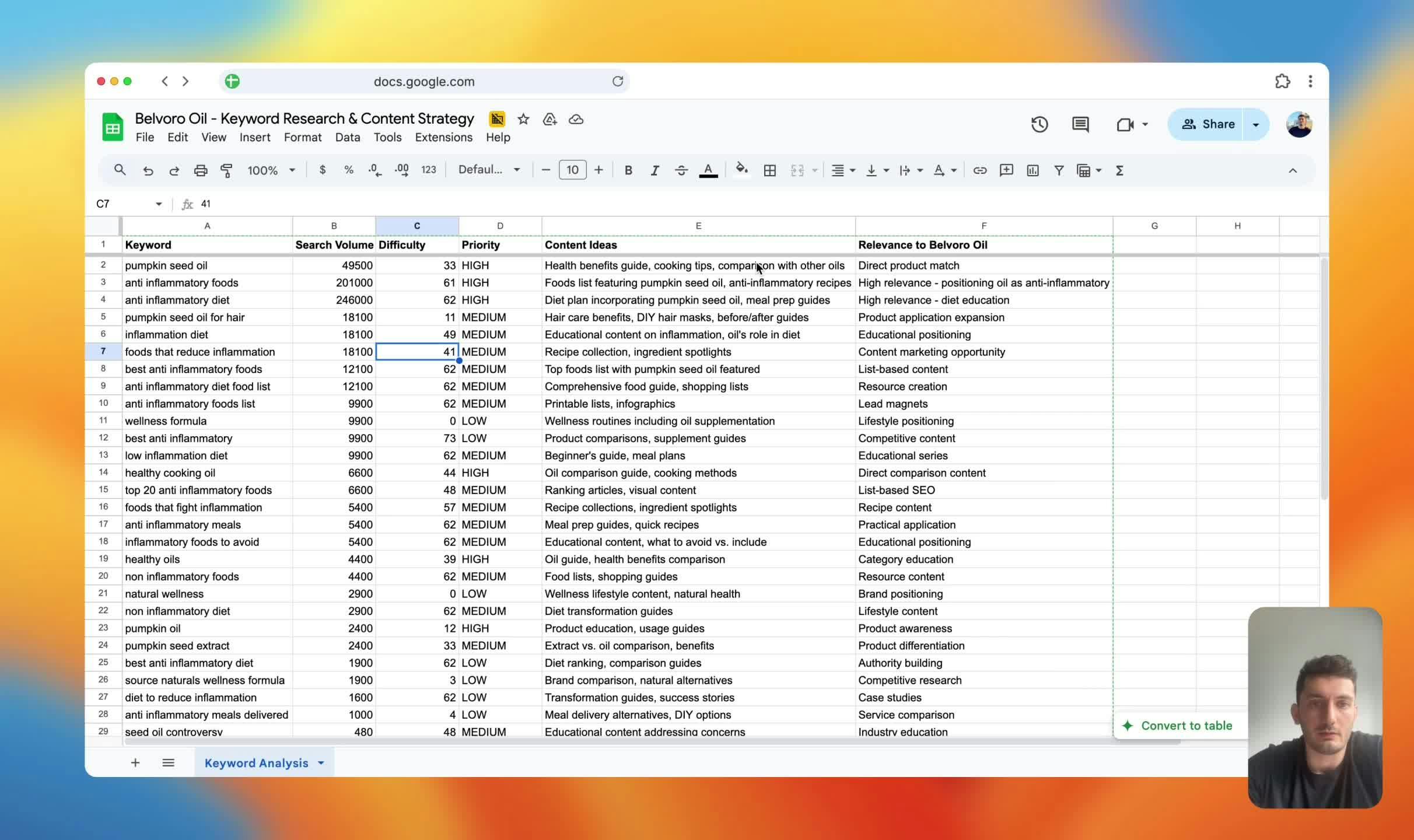Click the add to Drive icon
1414x840 pixels.
[x=549, y=119]
